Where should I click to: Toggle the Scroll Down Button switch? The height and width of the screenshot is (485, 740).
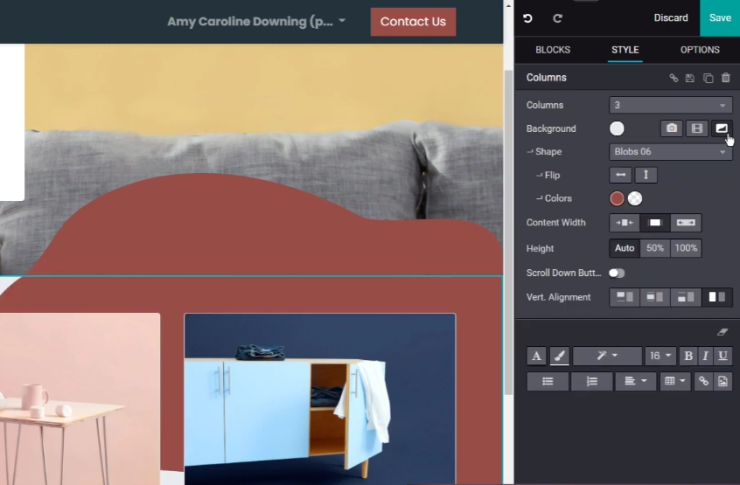coord(616,273)
